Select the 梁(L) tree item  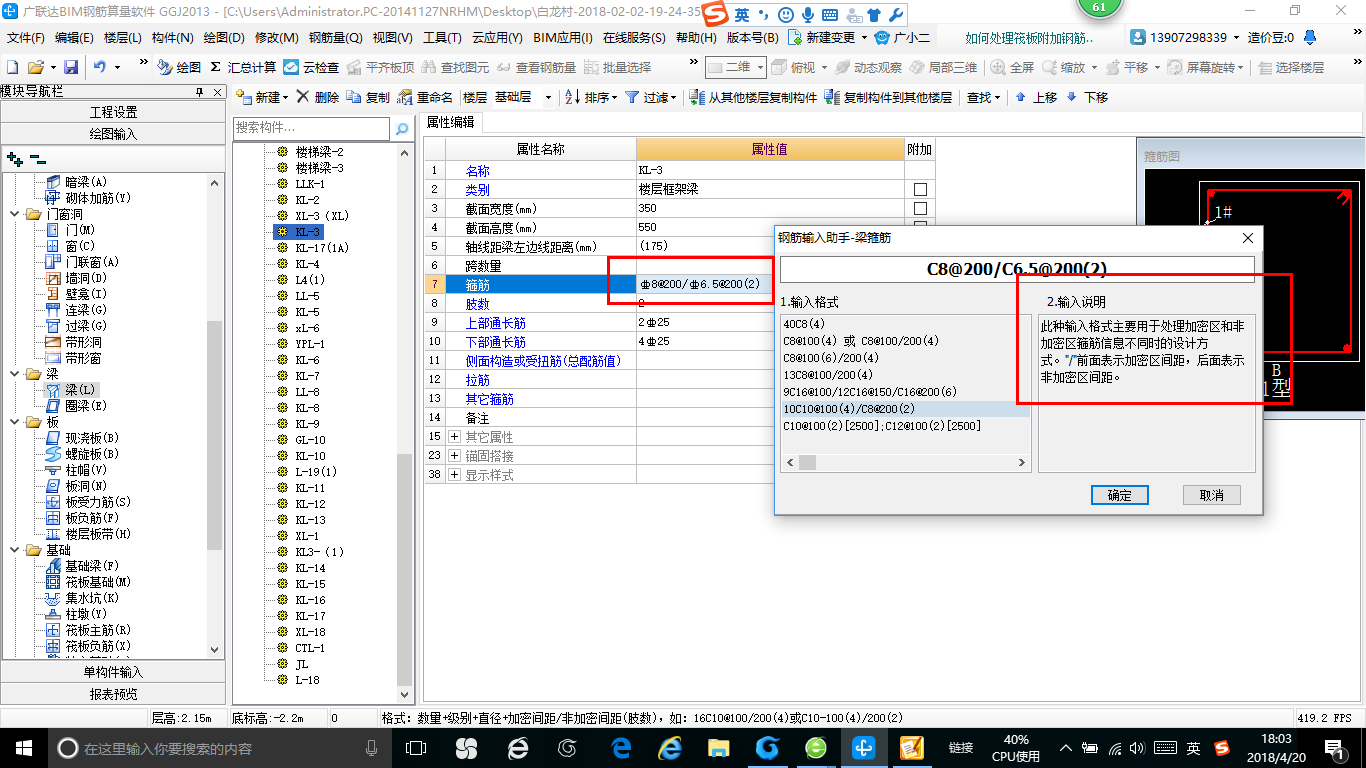[x=80, y=390]
